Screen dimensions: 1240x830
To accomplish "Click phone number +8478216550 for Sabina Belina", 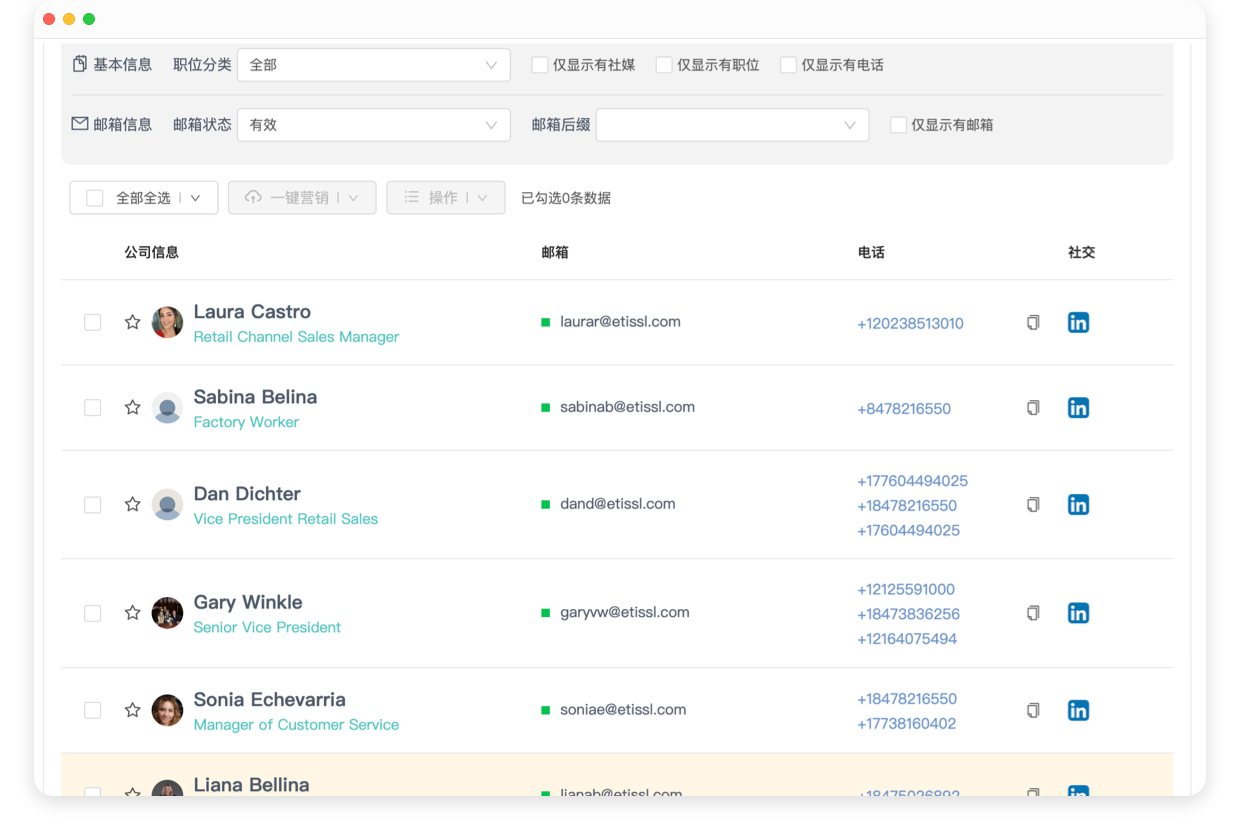I will coord(904,408).
